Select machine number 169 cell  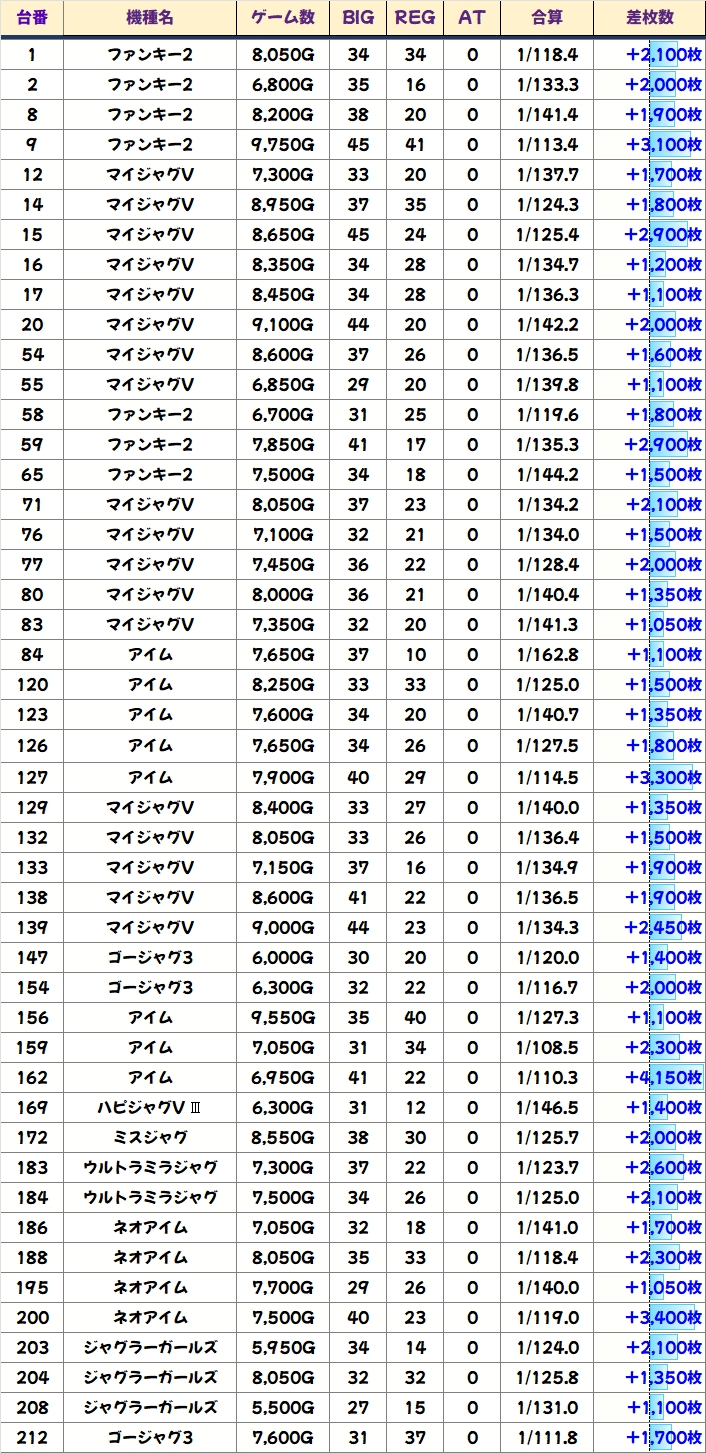pos(32,1108)
